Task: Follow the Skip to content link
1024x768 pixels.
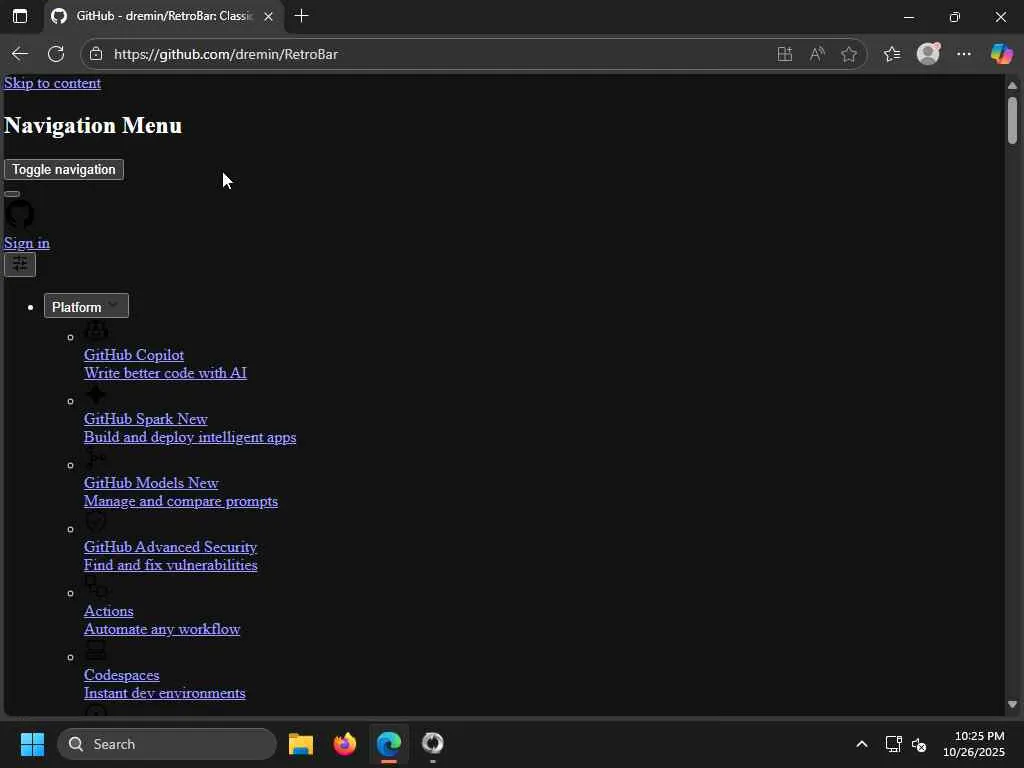Action: [x=52, y=83]
